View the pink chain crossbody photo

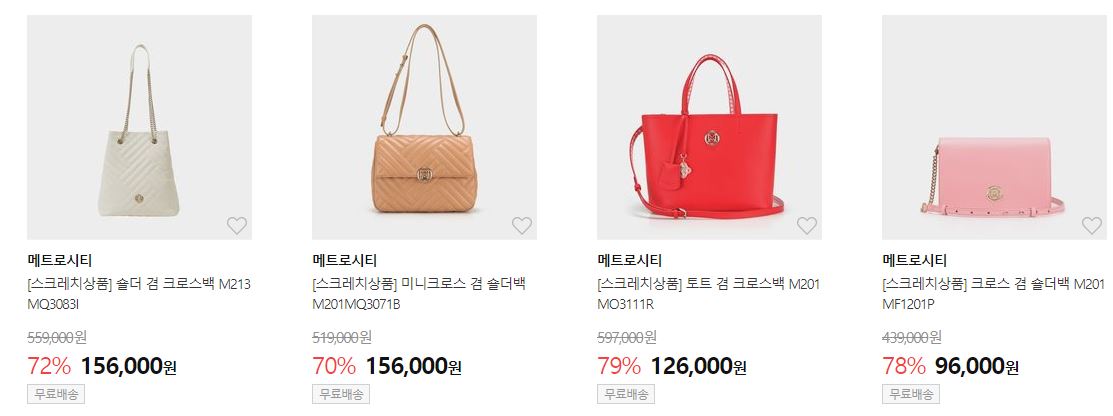(x=994, y=127)
